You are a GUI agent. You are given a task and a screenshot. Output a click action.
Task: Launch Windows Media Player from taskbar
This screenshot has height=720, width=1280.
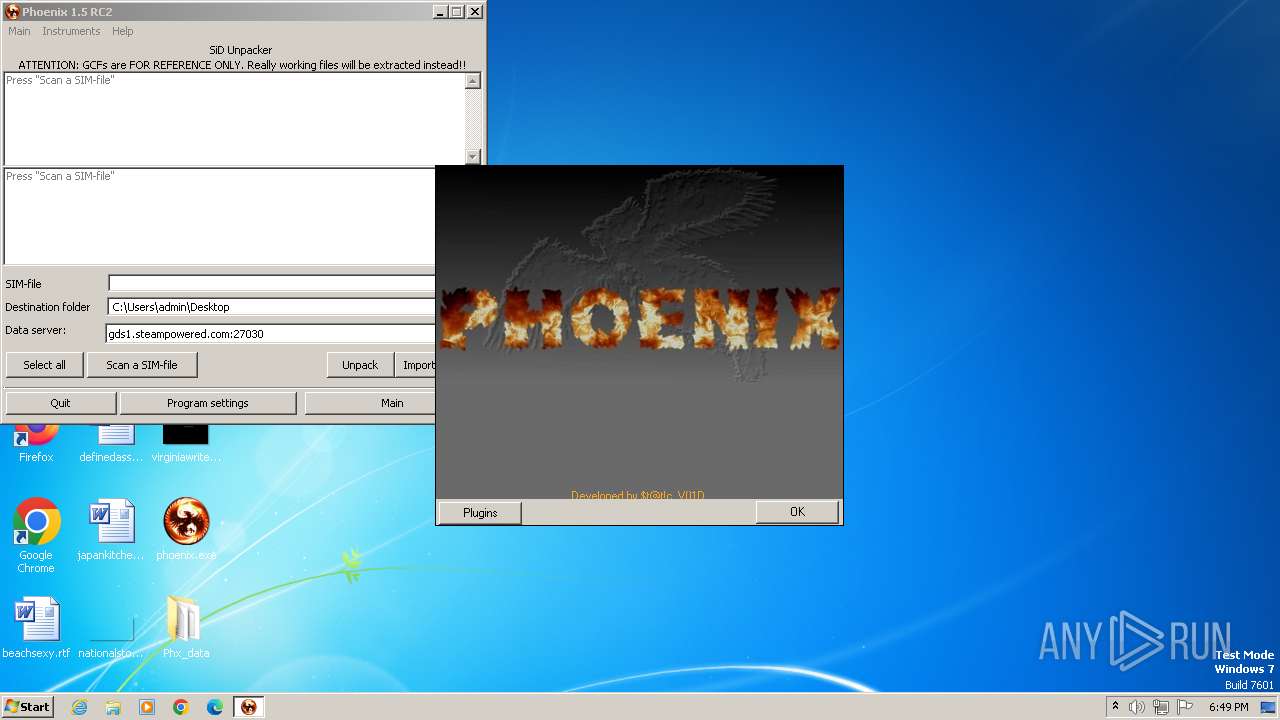[x=147, y=707]
